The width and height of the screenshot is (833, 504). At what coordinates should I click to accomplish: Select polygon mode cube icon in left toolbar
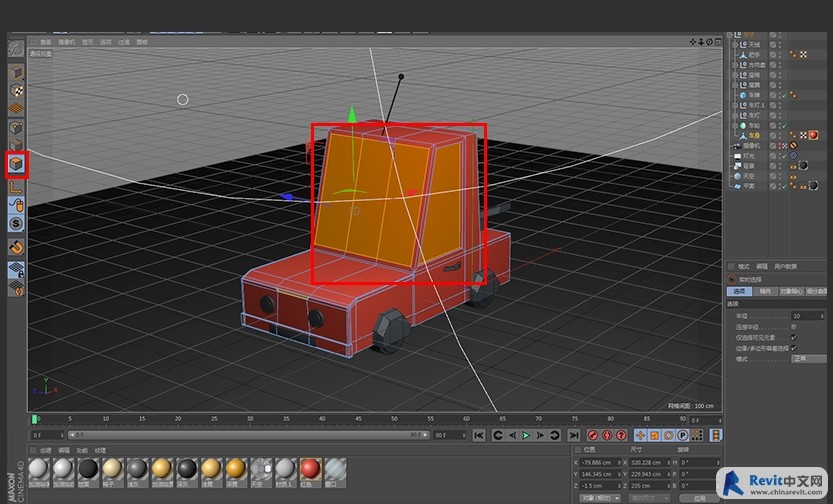[x=16, y=164]
